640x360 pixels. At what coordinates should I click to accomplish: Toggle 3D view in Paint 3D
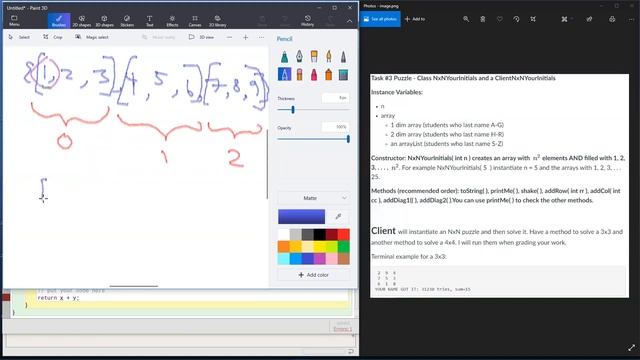[x=201, y=37]
